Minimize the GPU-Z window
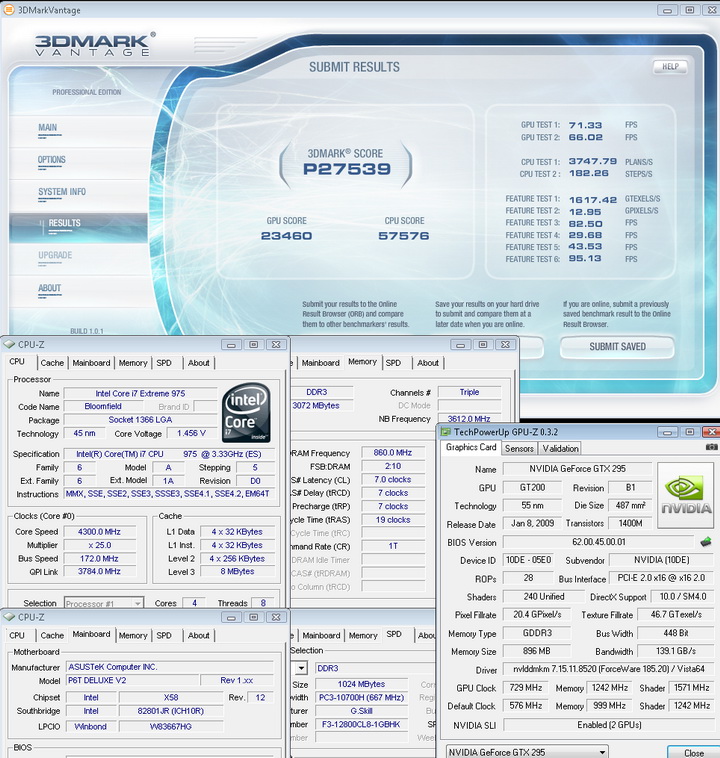 pos(667,432)
